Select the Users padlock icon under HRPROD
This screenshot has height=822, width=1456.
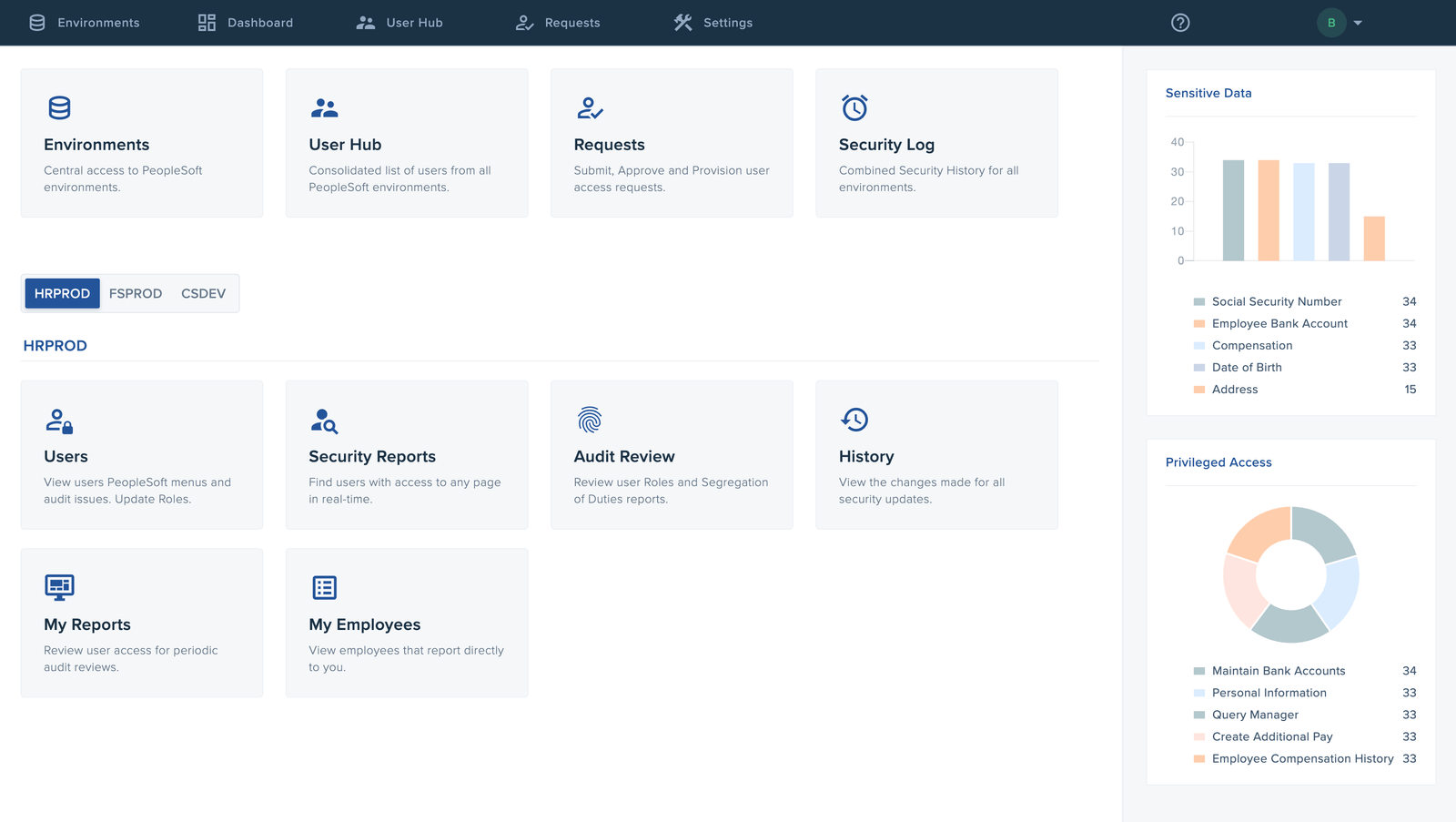coord(58,420)
